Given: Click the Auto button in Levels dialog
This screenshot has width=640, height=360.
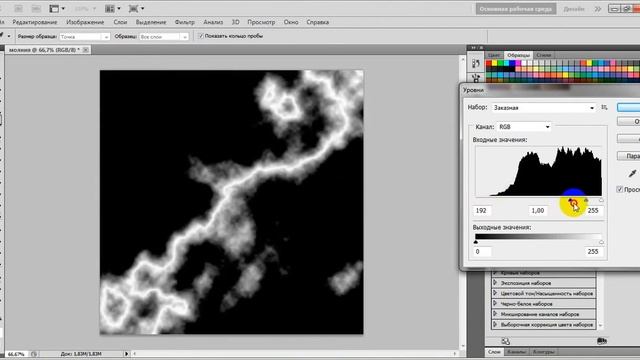Looking at the screenshot, I should tap(629, 139).
